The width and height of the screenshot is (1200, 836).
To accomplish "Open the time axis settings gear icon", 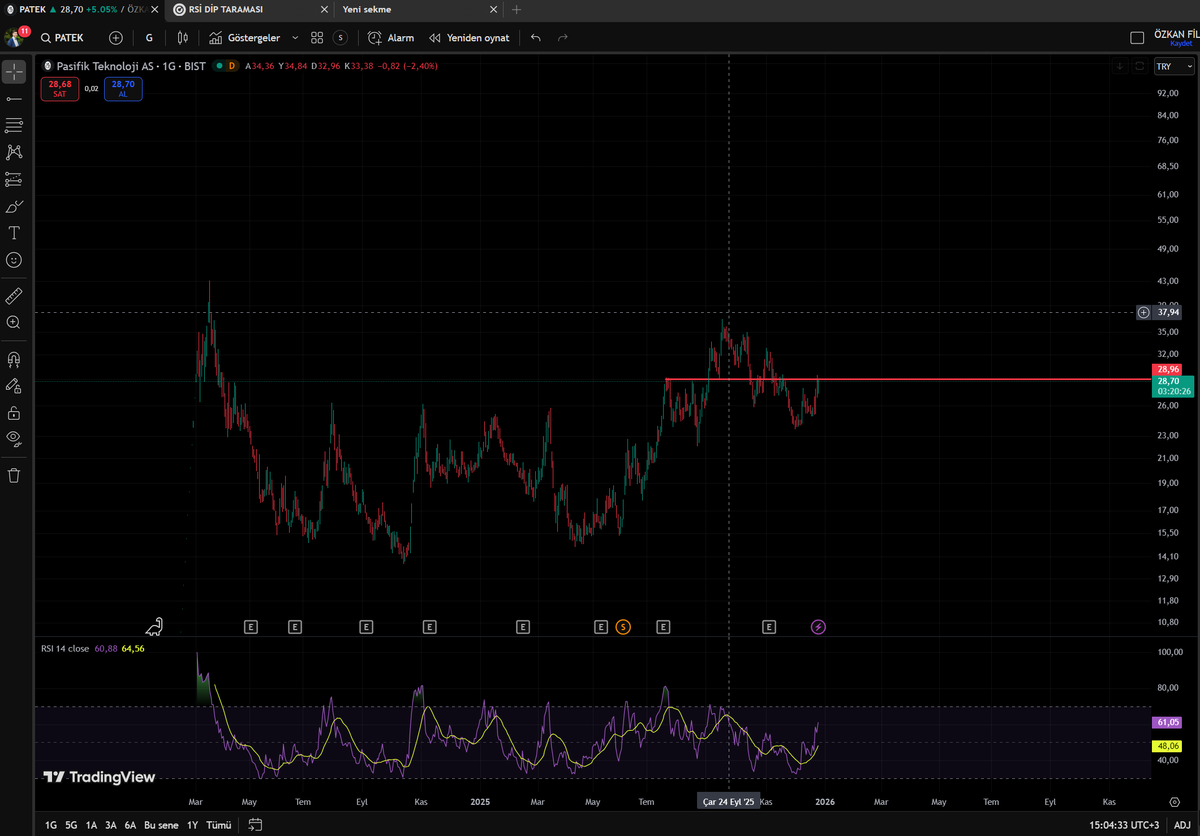I will pos(1174,802).
